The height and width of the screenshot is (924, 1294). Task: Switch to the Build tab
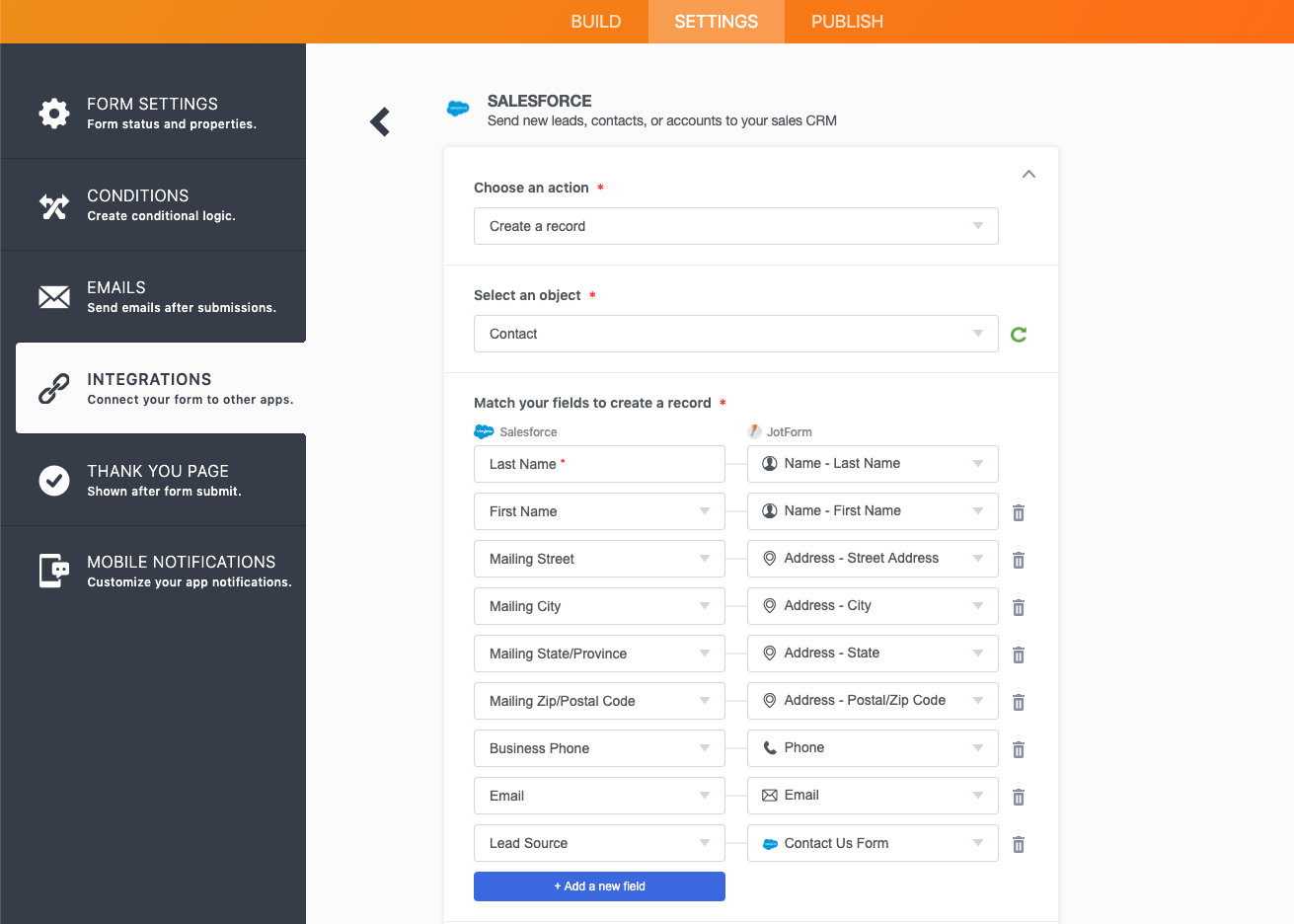click(x=595, y=22)
